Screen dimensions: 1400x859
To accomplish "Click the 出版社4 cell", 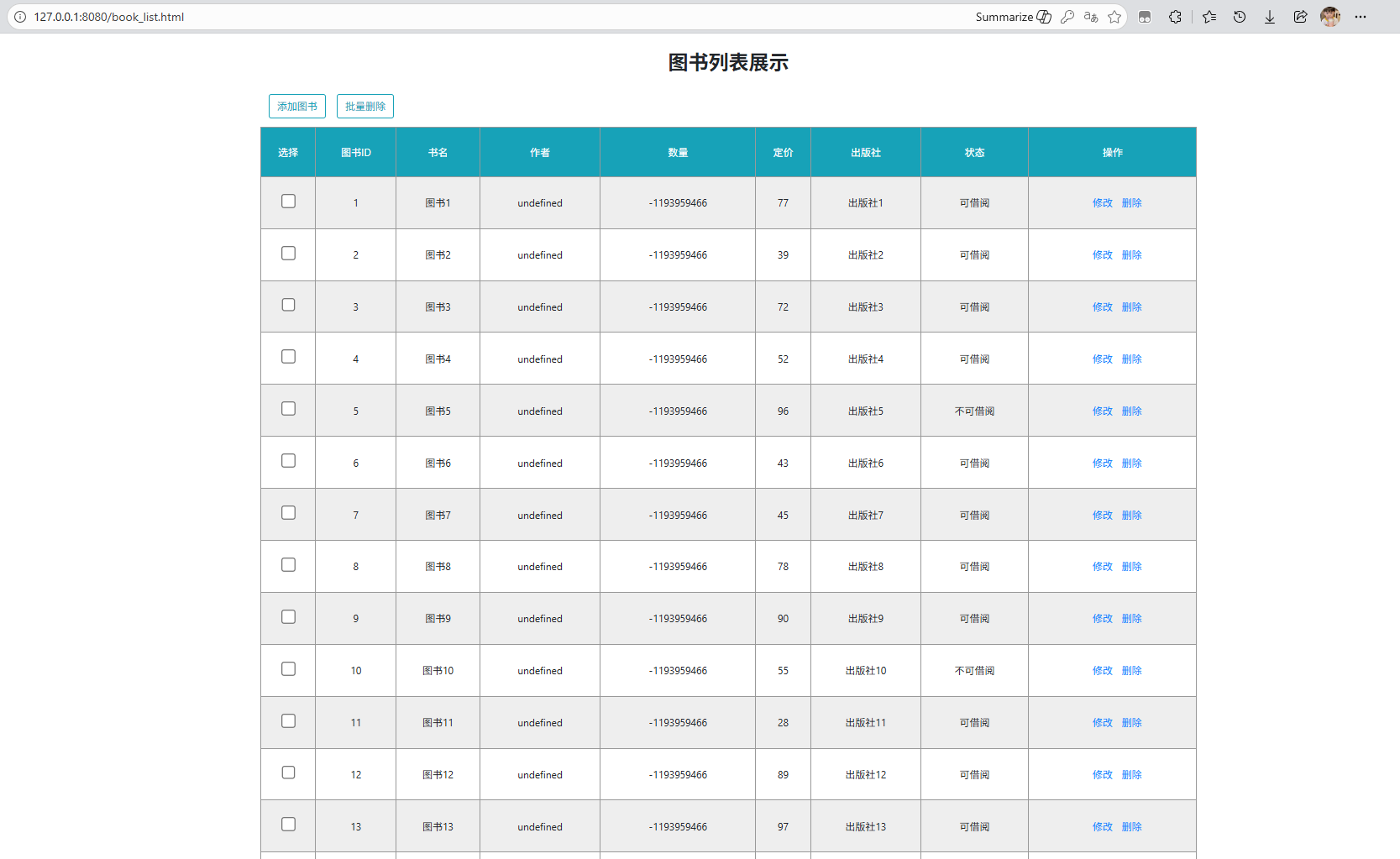I will click(866, 359).
